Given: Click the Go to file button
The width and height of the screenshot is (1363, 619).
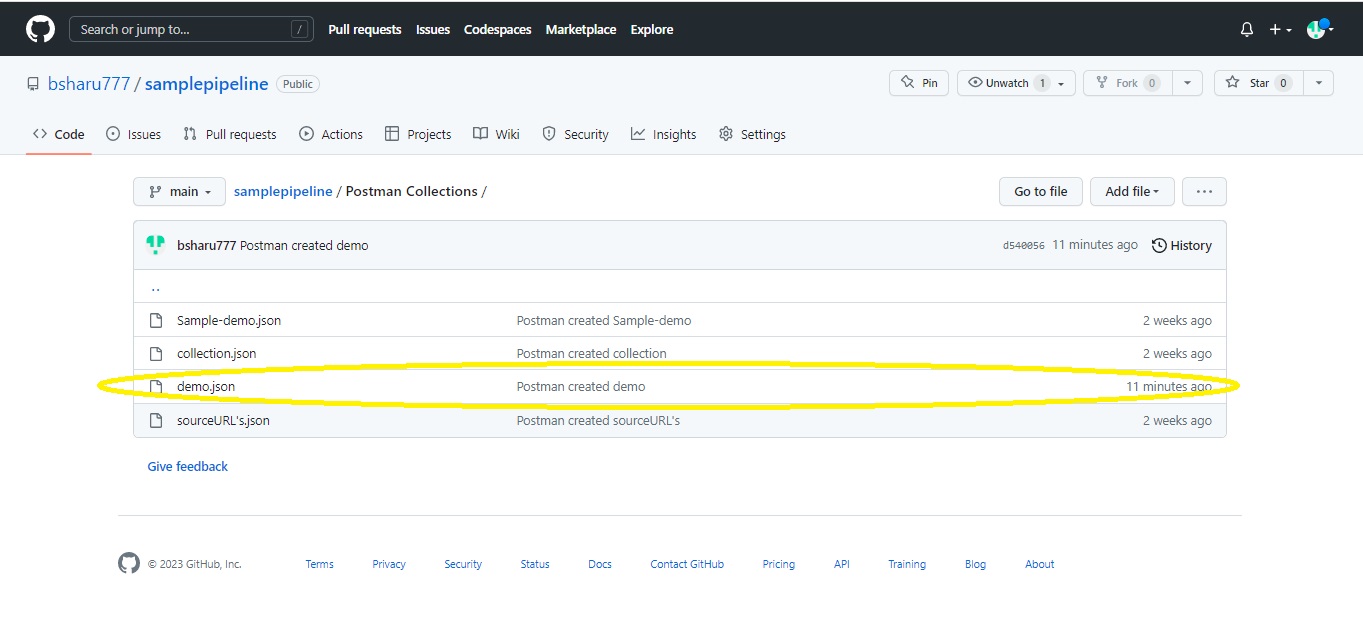Looking at the screenshot, I should [x=1040, y=192].
